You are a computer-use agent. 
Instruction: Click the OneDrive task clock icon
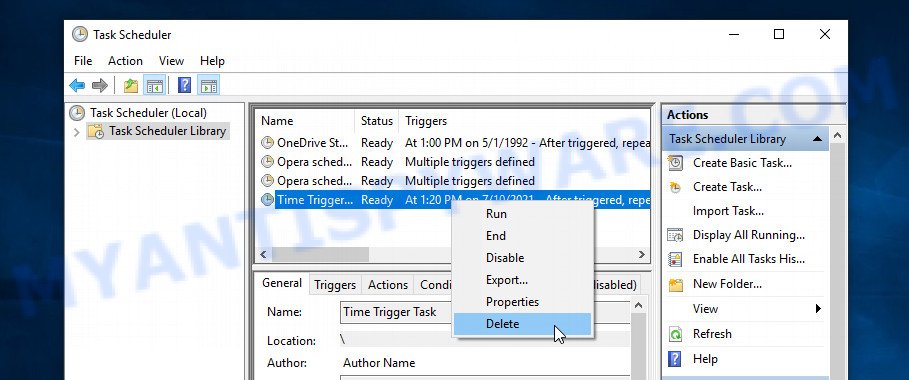(267, 143)
